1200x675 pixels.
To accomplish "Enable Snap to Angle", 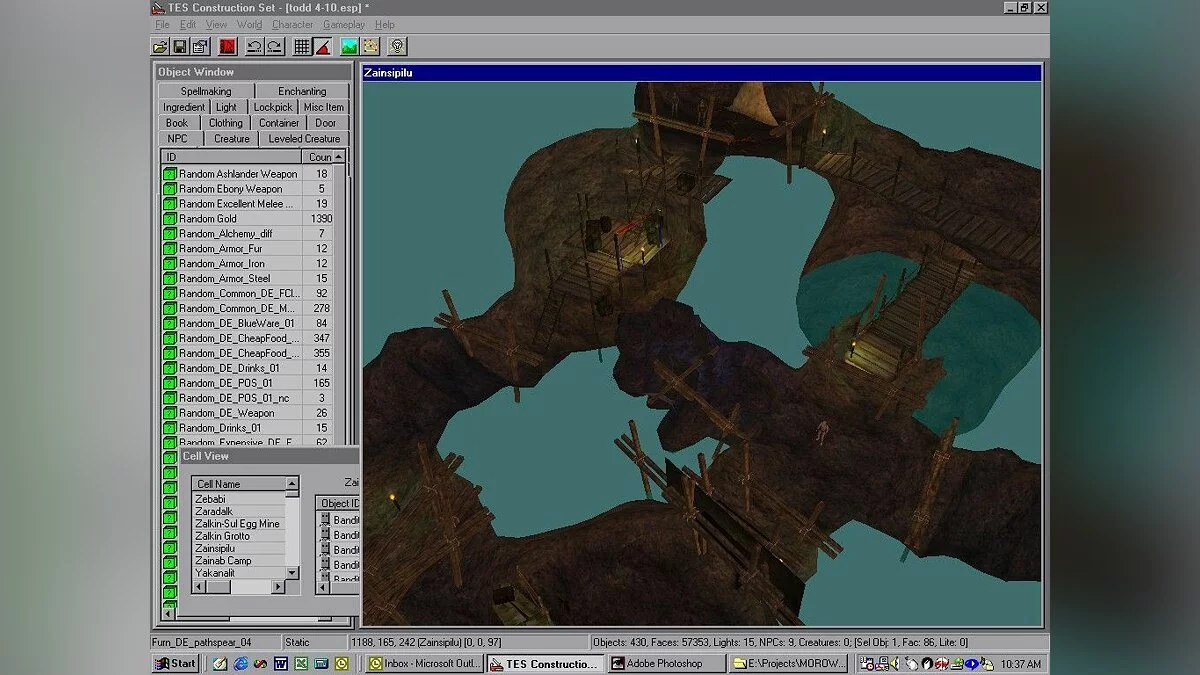I will click(x=322, y=45).
